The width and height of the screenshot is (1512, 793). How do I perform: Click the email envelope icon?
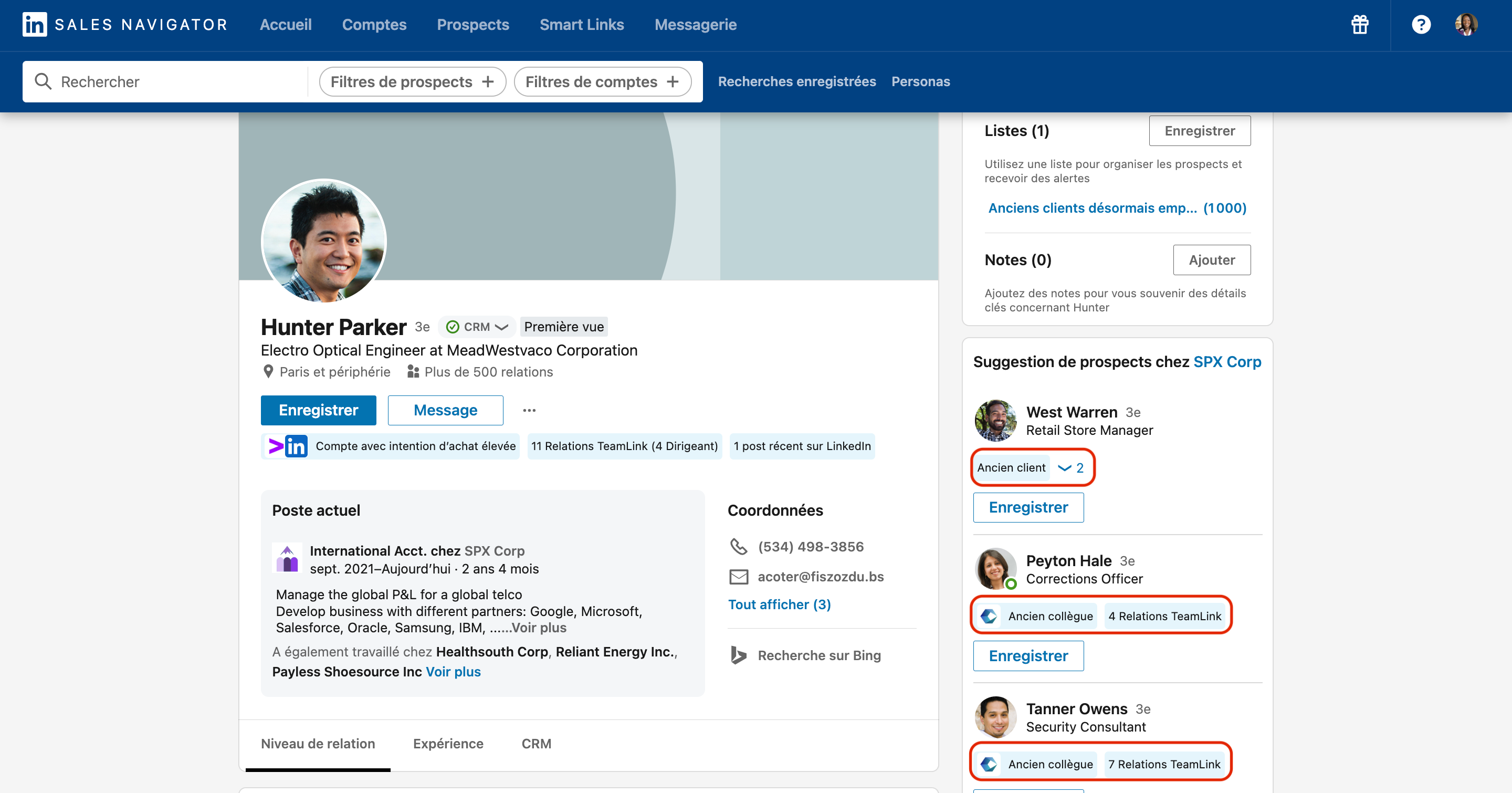tap(738, 577)
